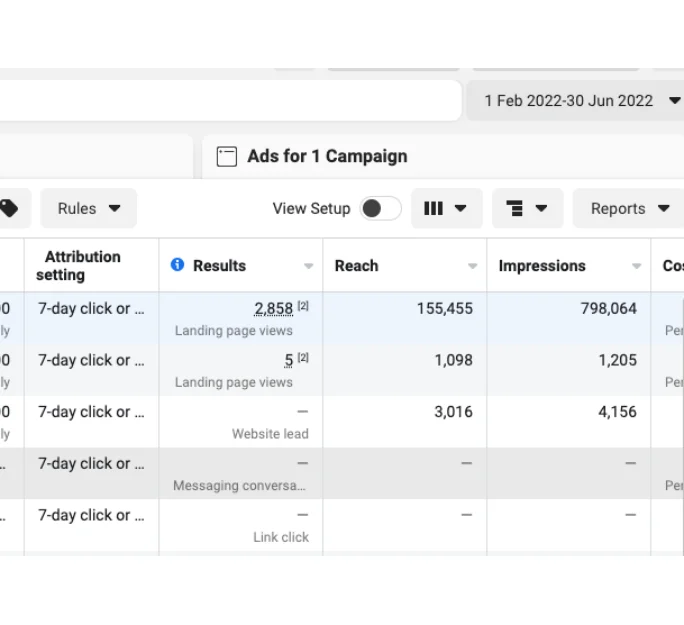Select the Messaging conversations row
684x625 pixels.
[x=342, y=473]
